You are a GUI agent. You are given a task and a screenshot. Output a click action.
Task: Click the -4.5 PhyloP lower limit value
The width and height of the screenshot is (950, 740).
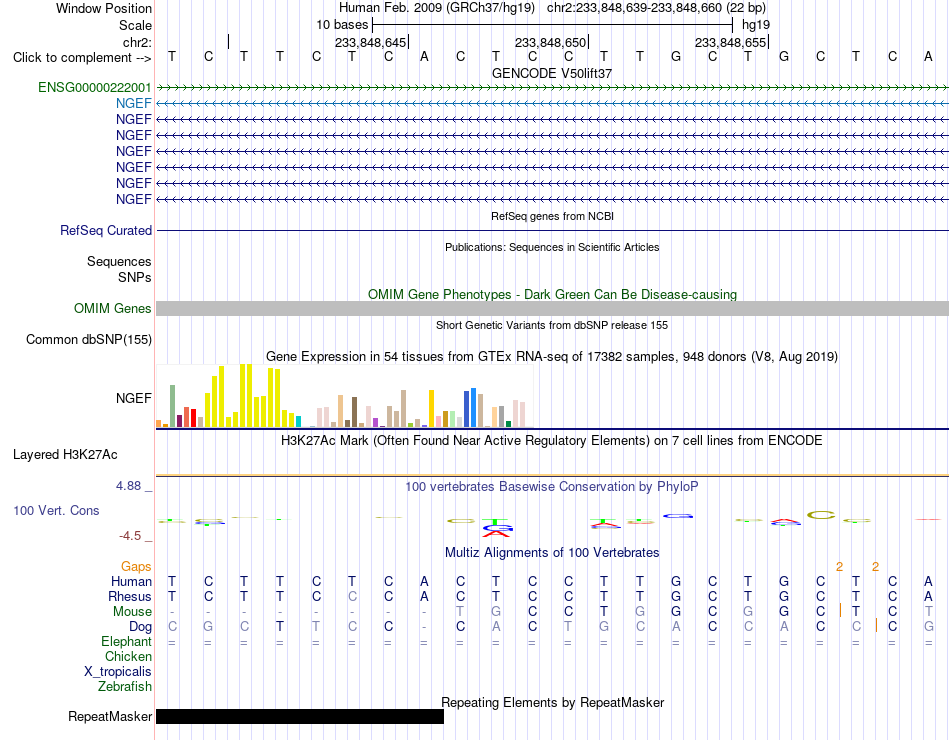coord(130,536)
